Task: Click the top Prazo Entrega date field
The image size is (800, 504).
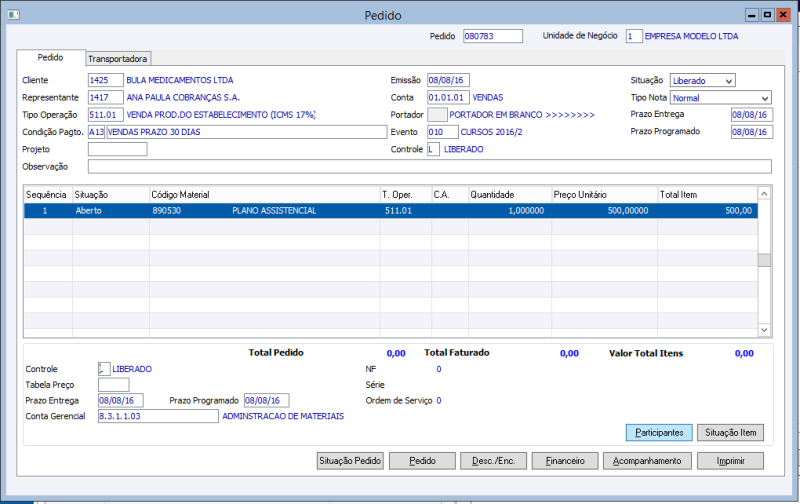Action: [x=752, y=115]
